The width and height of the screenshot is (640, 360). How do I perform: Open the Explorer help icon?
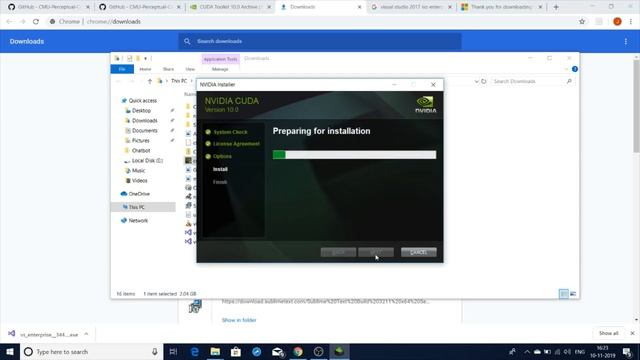click(575, 69)
